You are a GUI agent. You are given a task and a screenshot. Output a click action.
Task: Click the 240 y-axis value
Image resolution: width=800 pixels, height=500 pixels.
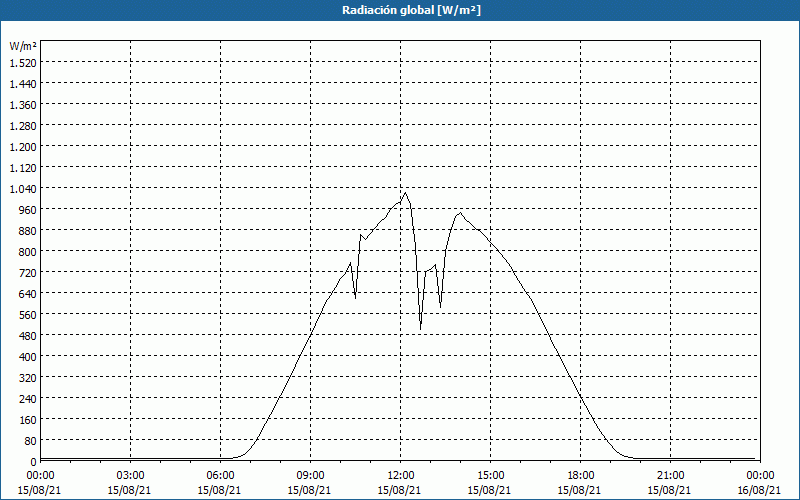(x=29, y=398)
